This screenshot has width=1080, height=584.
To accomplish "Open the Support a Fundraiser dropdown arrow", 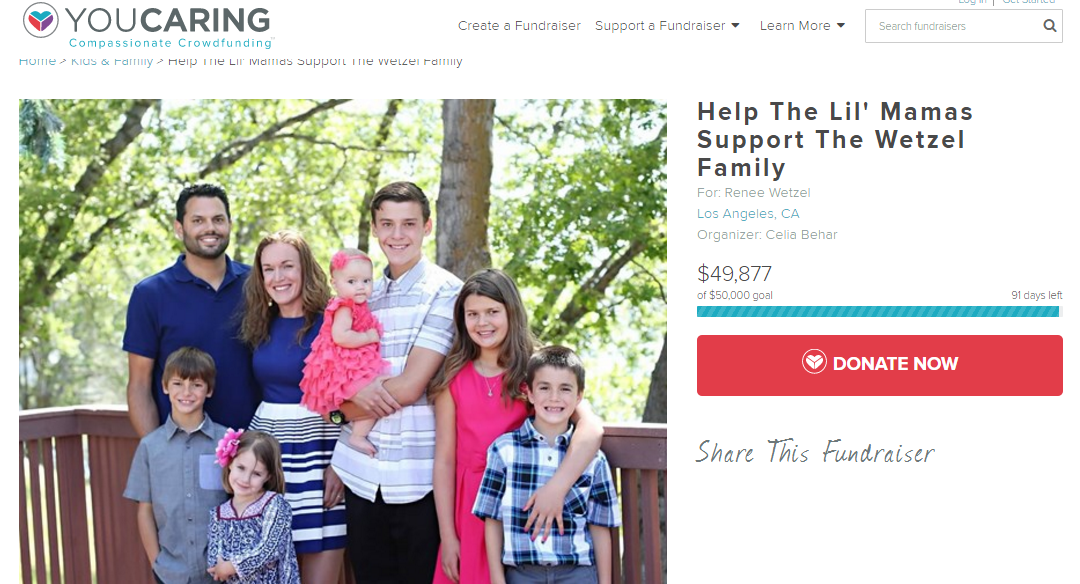I will coord(735,25).
